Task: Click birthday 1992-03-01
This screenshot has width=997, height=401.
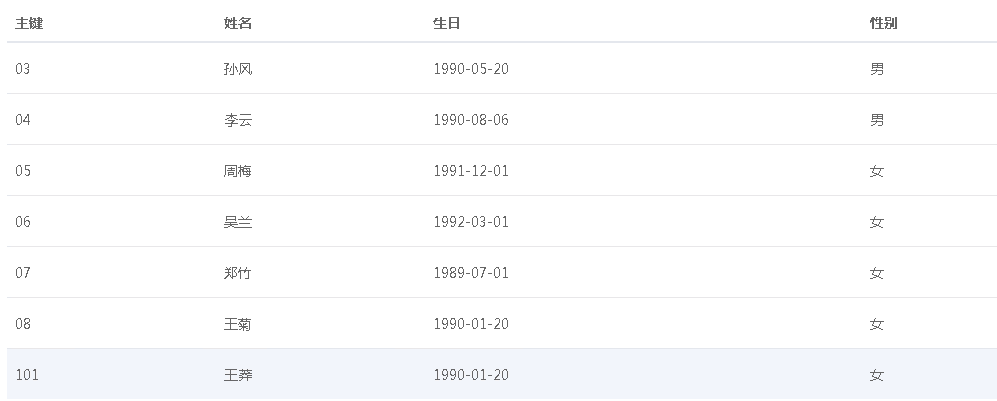Action: coord(471,222)
